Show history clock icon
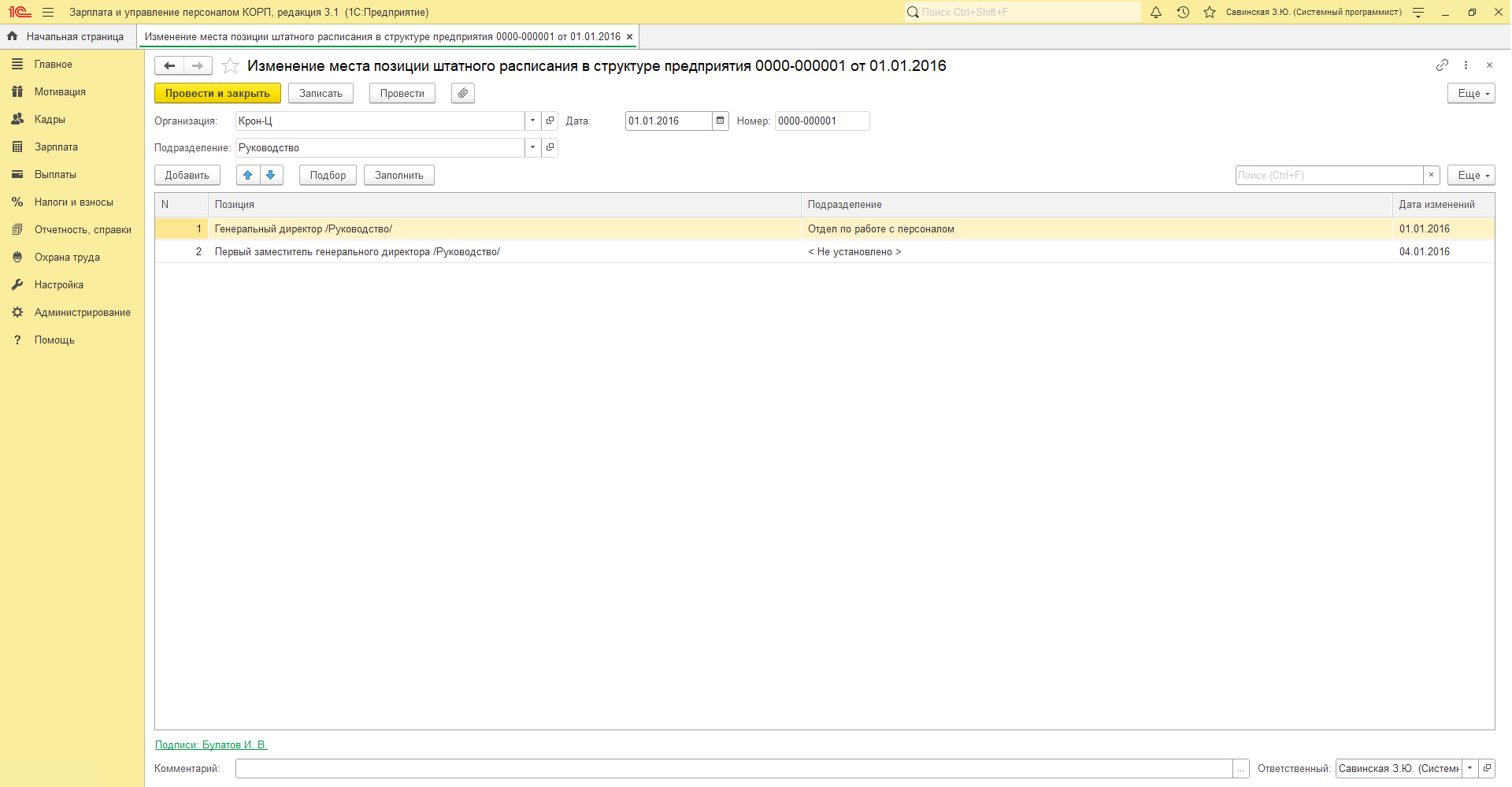 pyautogui.click(x=1183, y=12)
